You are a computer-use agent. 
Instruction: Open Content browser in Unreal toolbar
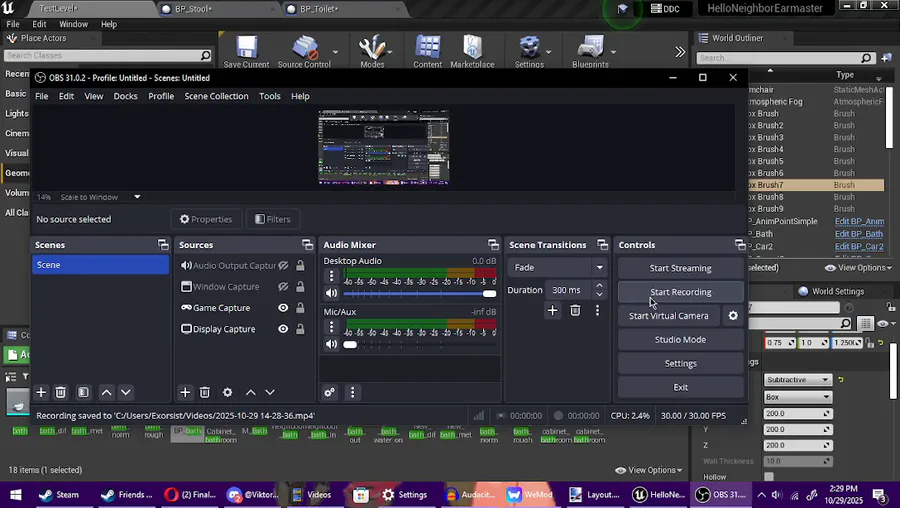[x=428, y=51]
